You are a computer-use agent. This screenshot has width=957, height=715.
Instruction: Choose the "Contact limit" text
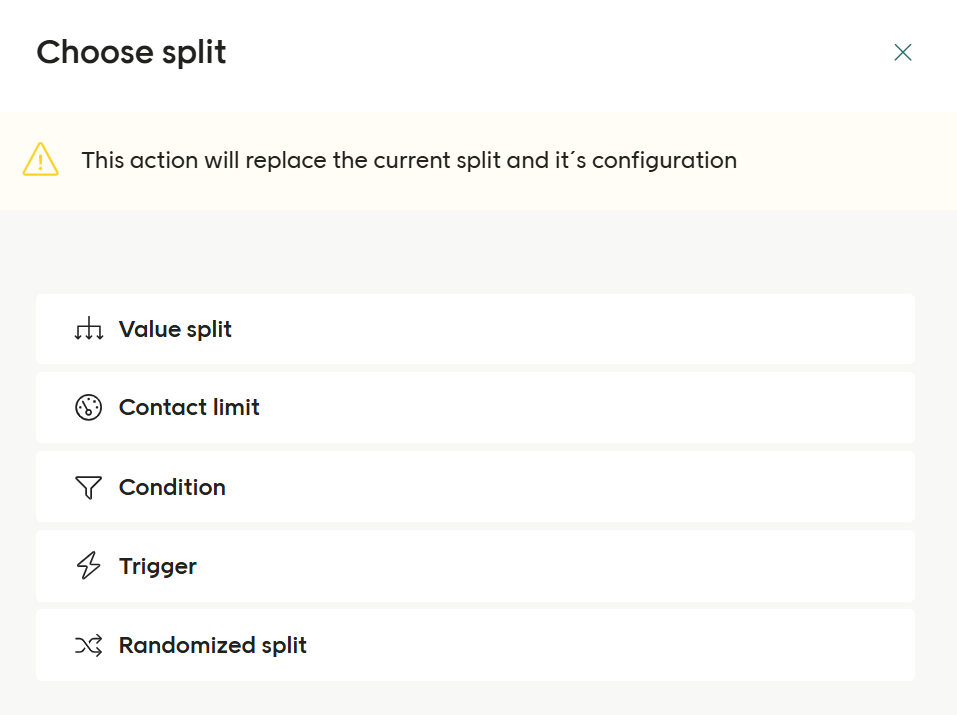pyautogui.click(x=189, y=408)
